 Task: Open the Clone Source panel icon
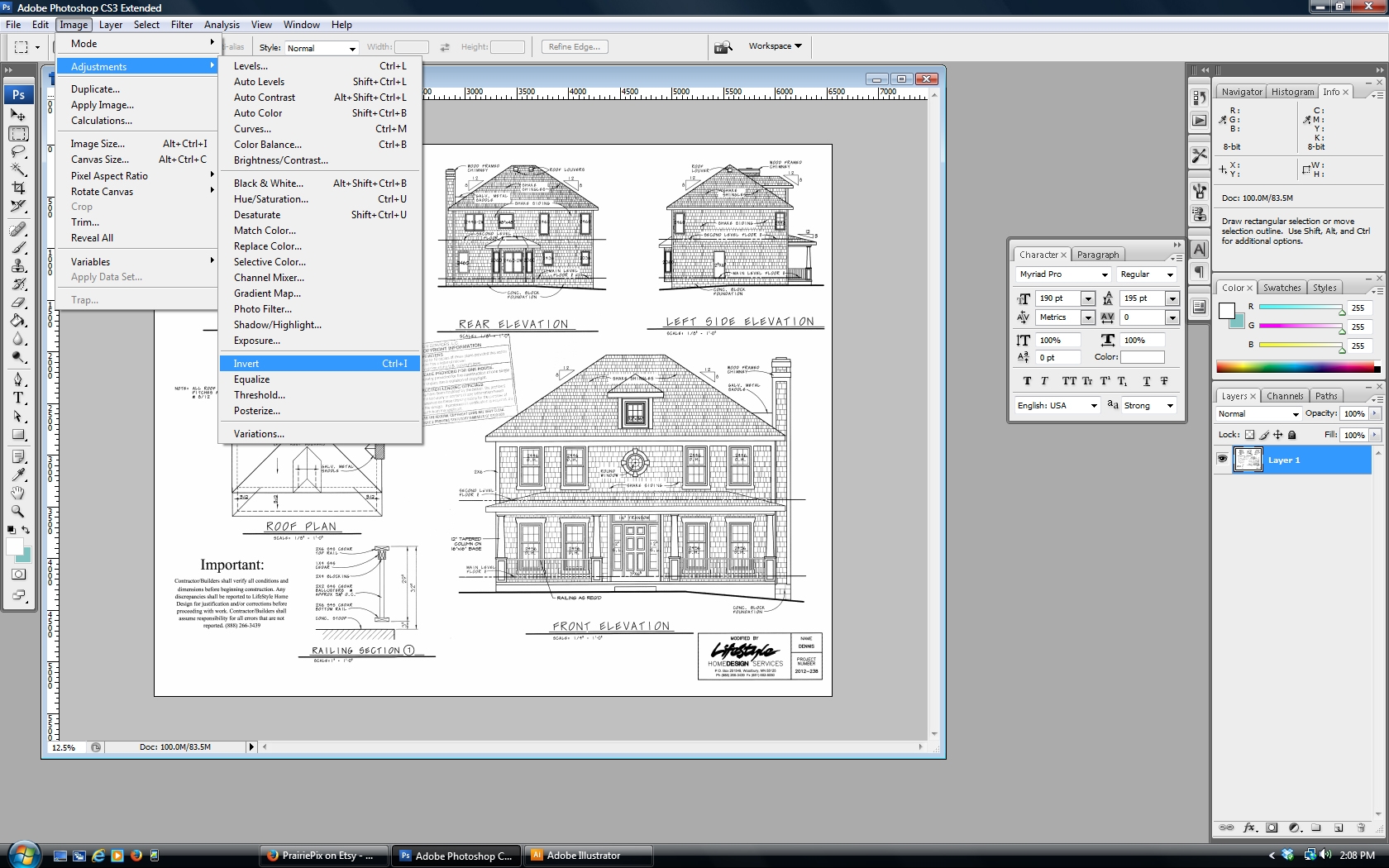click(x=1199, y=214)
